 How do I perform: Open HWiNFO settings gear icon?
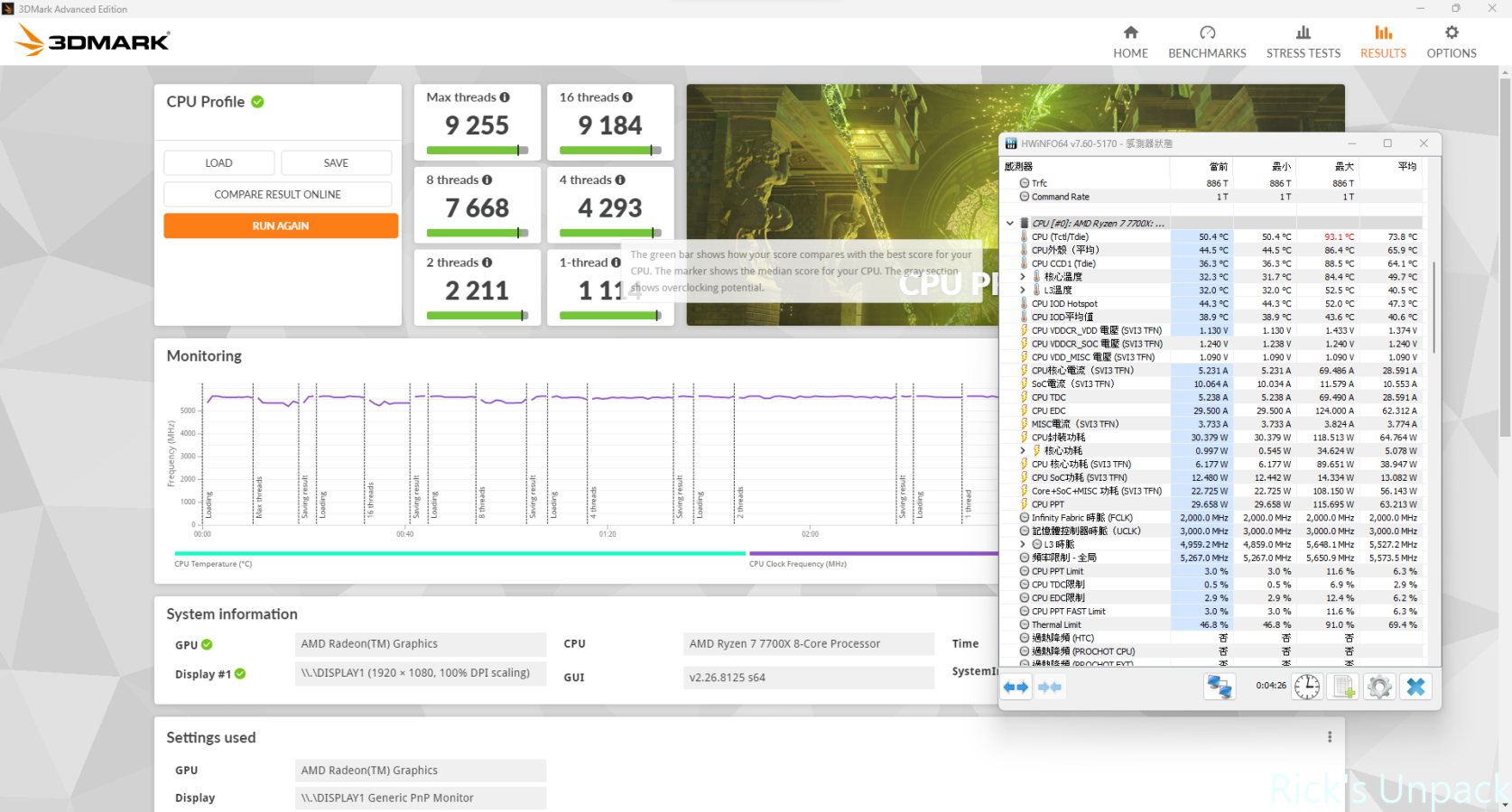point(1379,687)
